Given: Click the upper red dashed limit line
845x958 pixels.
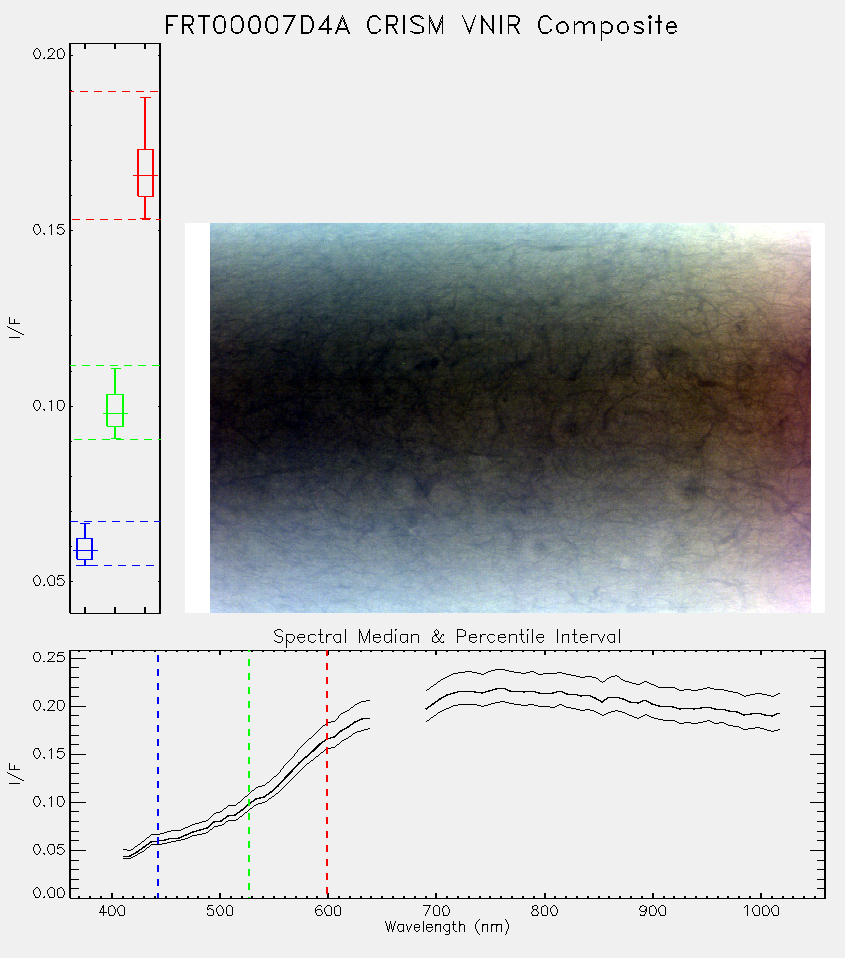Looking at the screenshot, I should point(115,91).
